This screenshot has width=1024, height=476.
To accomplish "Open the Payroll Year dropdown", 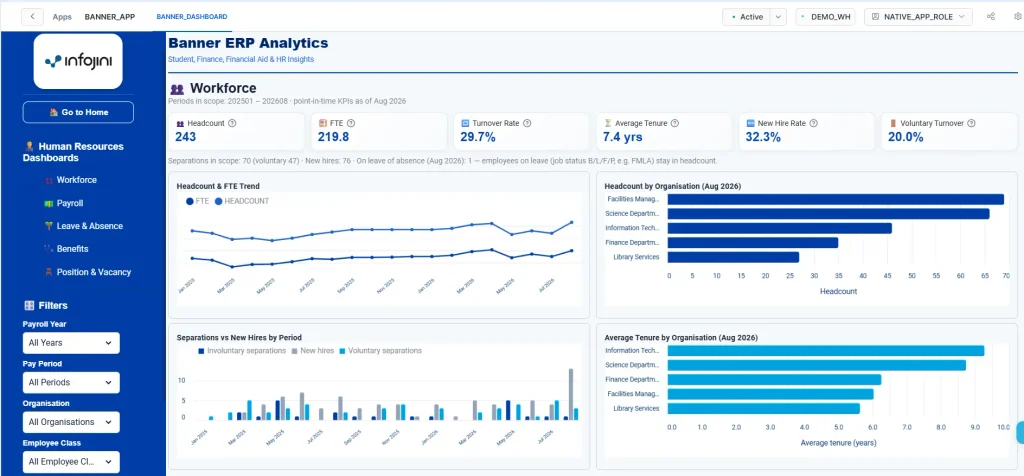I will point(71,343).
